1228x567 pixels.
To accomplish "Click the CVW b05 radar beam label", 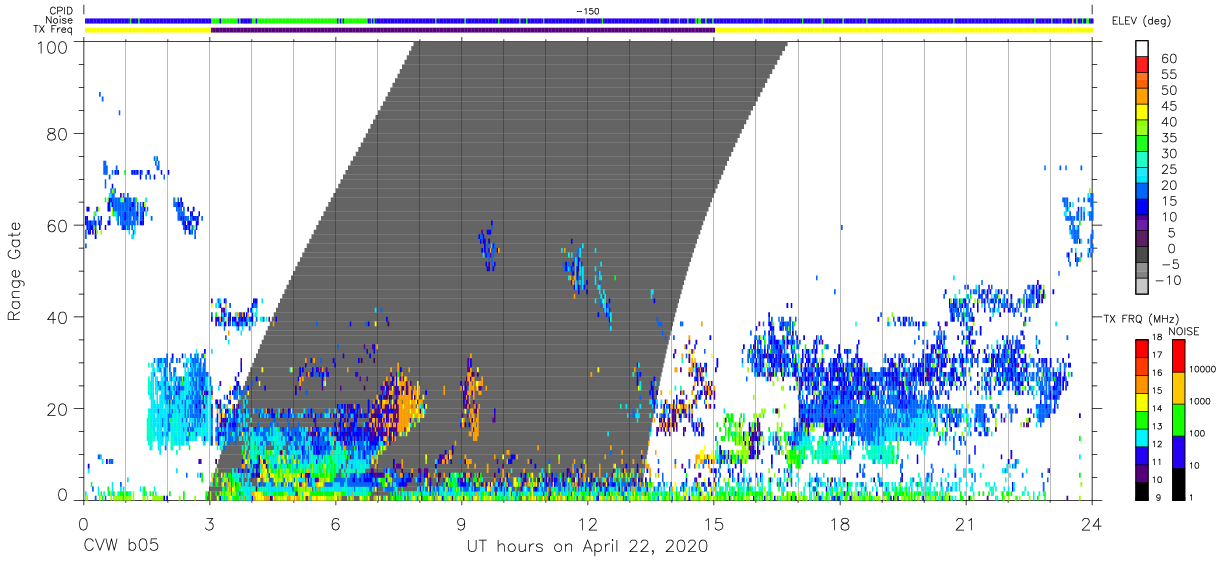I will coord(119,547).
